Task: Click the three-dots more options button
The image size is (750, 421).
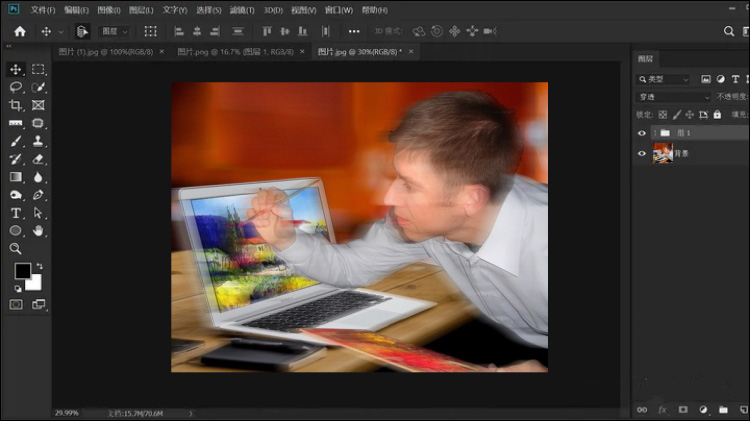Action: point(354,32)
